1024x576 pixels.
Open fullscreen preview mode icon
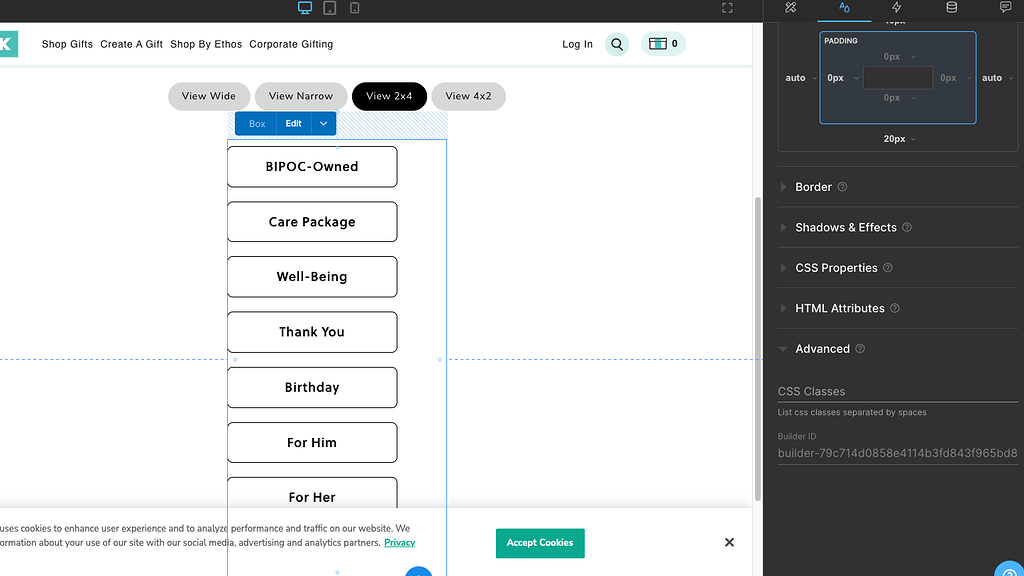click(x=727, y=9)
